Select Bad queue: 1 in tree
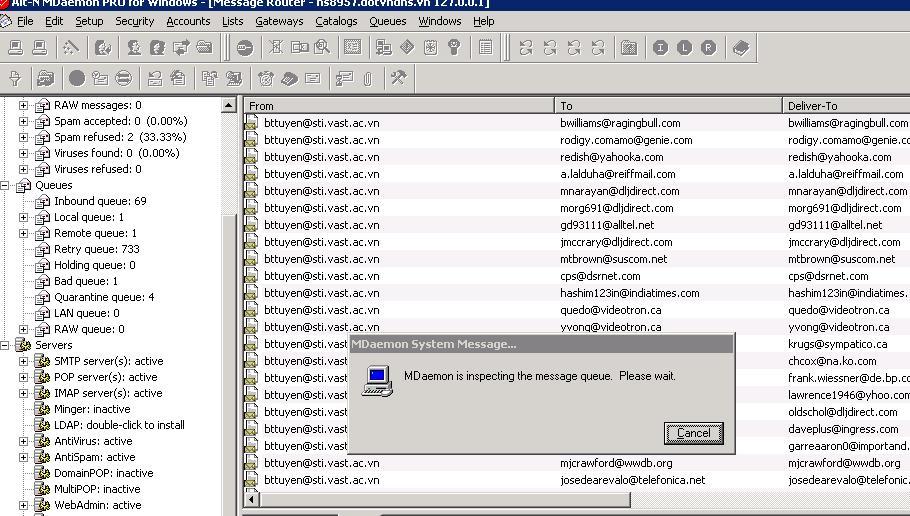This screenshot has height=516, width=910. (86, 281)
